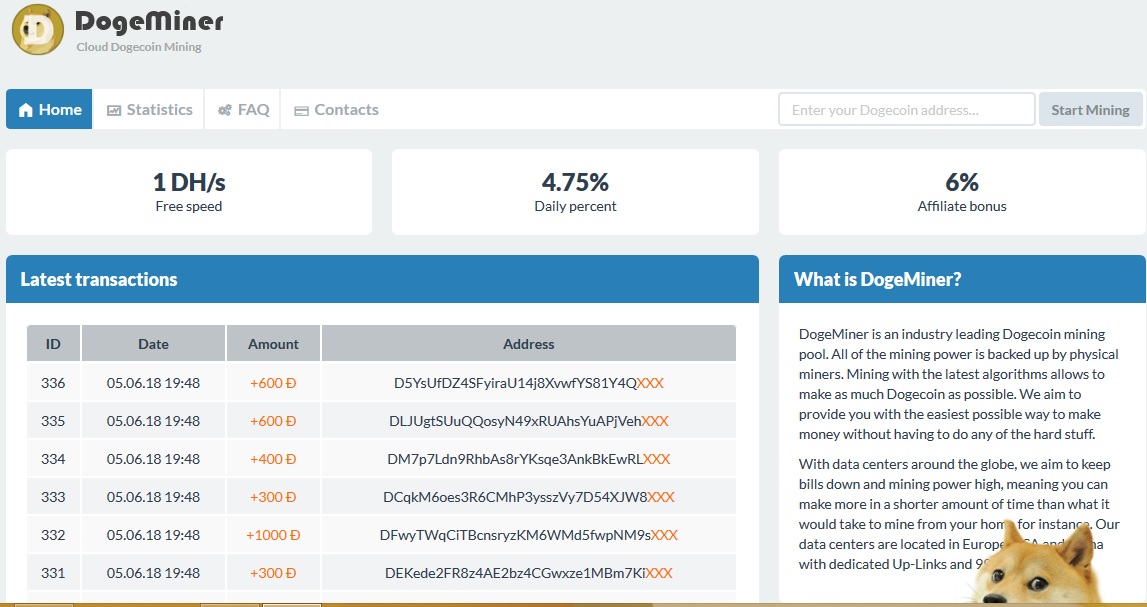Click address starting DEKede2FR8z4AE2

[x=528, y=573]
